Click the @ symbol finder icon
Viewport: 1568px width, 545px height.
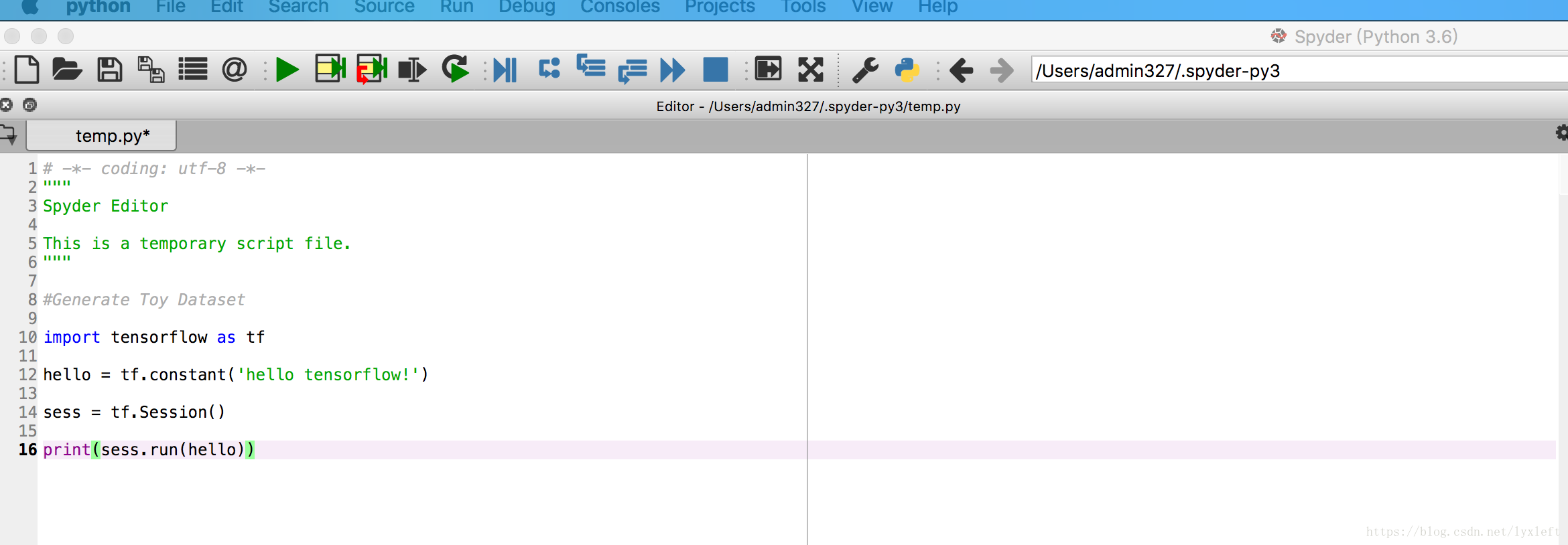pyautogui.click(x=235, y=70)
